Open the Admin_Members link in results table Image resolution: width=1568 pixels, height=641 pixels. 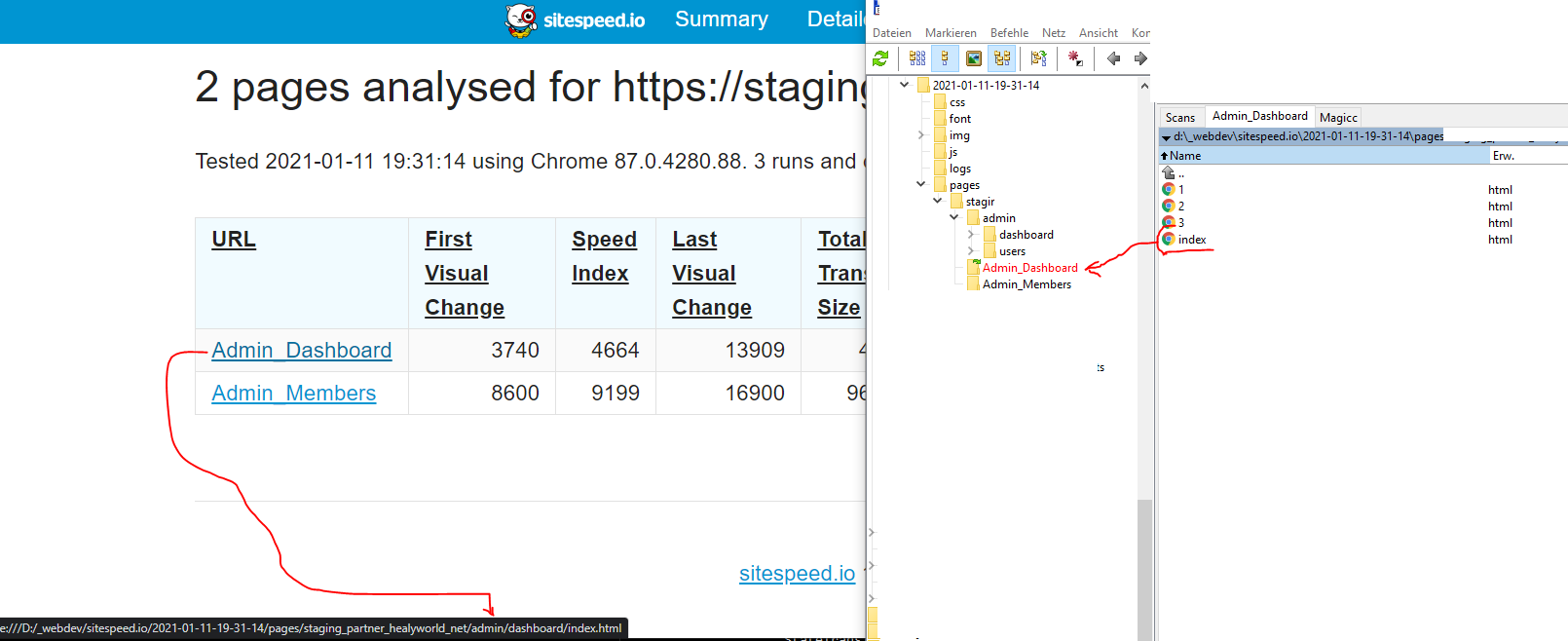294,394
